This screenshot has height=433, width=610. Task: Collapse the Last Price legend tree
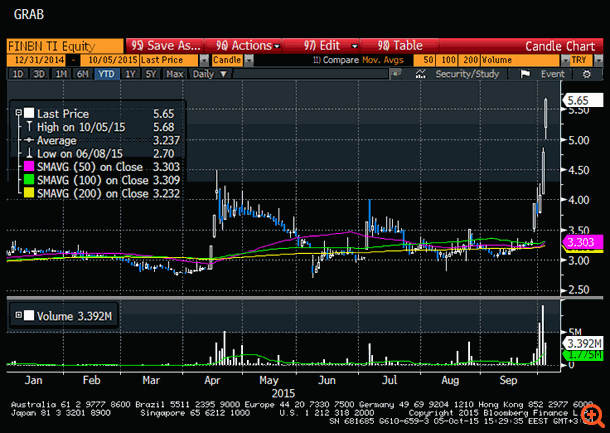pyautogui.click(x=17, y=113)
